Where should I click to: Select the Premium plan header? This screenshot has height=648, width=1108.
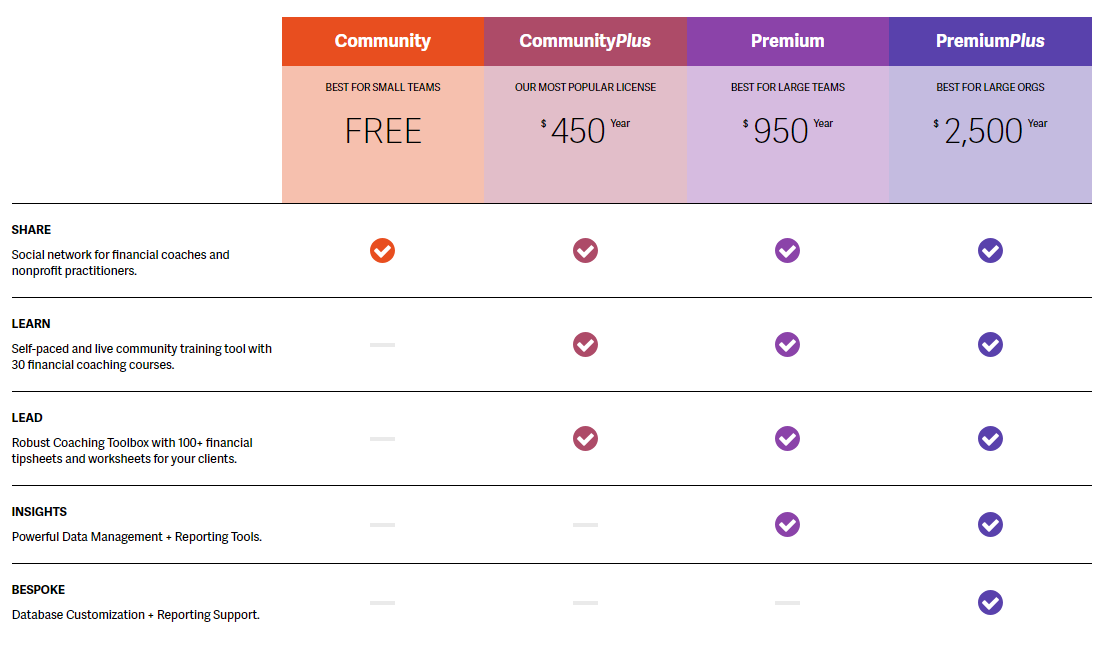click(x=787, y=41)
